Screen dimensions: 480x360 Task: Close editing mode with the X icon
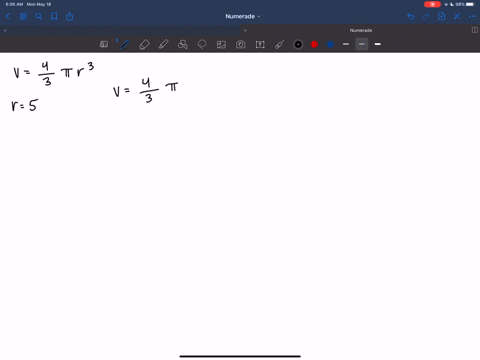tap(457, 16)
